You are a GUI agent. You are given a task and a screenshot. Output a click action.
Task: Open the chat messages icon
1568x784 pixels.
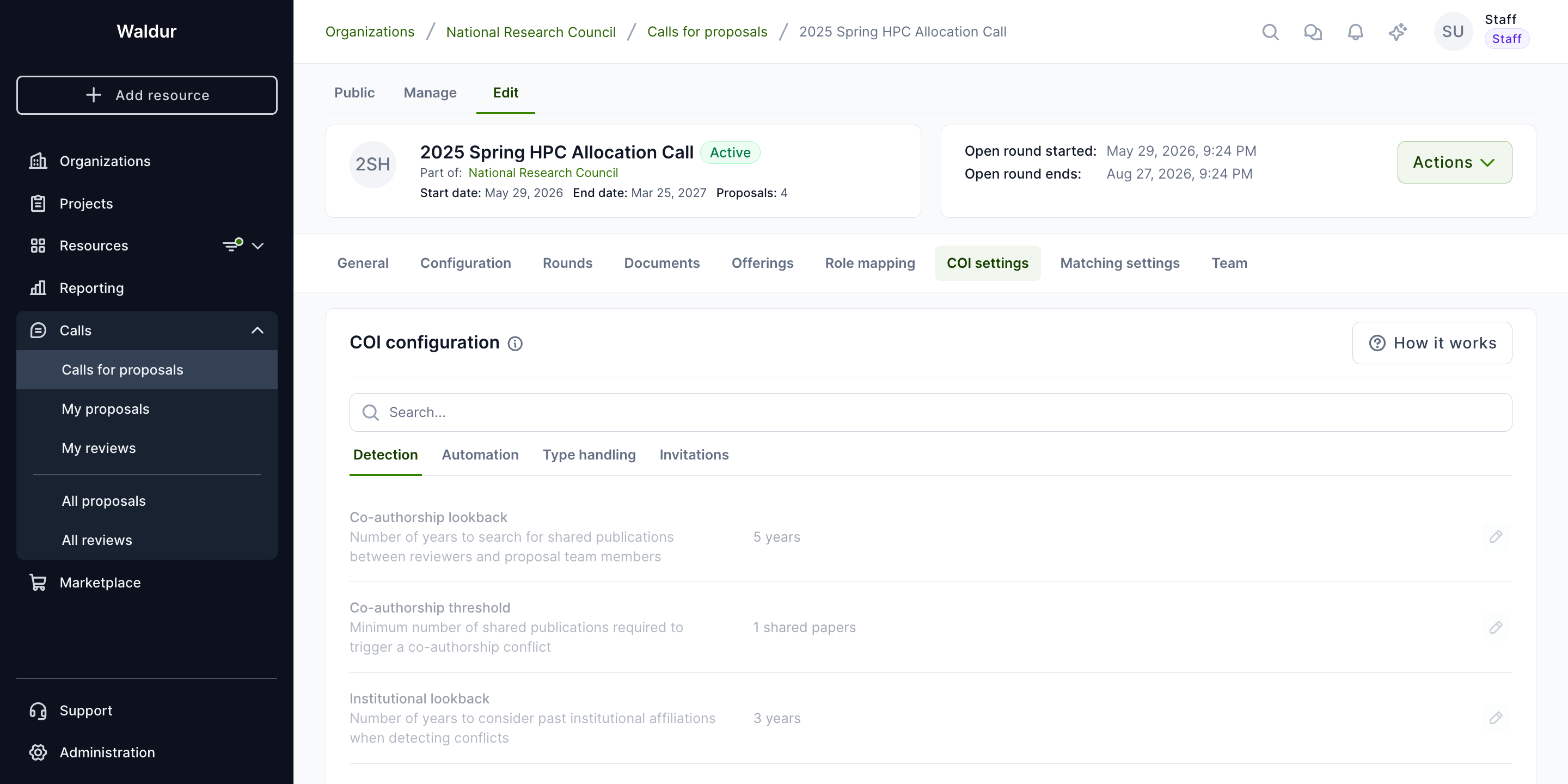click(x=1313, y=32)
